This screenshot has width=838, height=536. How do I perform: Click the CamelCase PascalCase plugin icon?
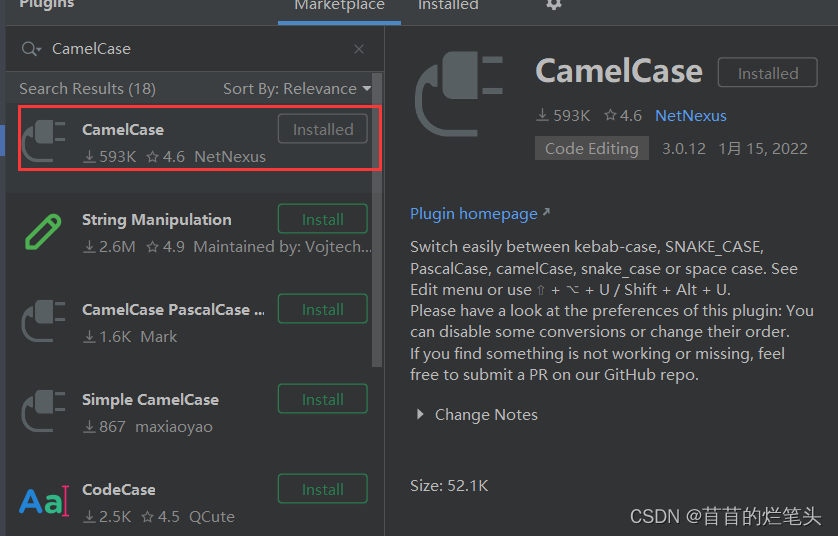point(44,321)
